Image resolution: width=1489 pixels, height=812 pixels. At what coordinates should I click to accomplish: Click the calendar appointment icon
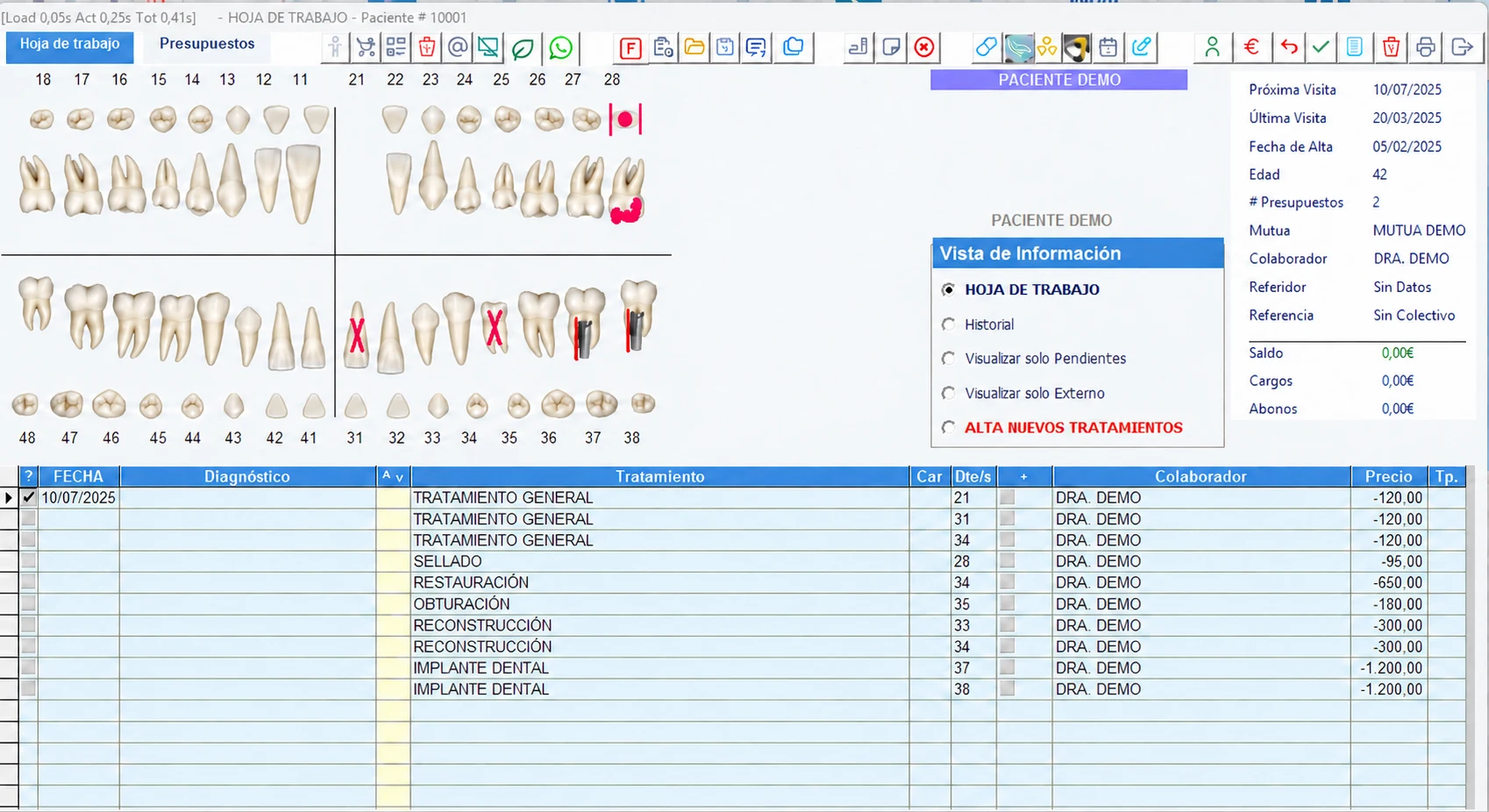coord(1108,47)
